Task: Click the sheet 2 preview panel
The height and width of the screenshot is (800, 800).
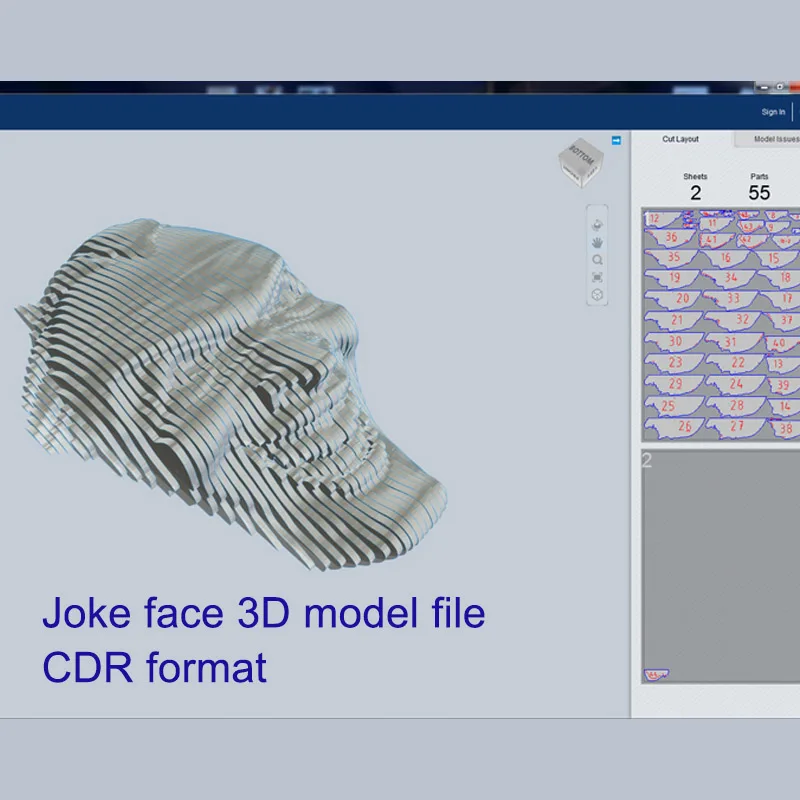Action: click(x=718, y=565)
